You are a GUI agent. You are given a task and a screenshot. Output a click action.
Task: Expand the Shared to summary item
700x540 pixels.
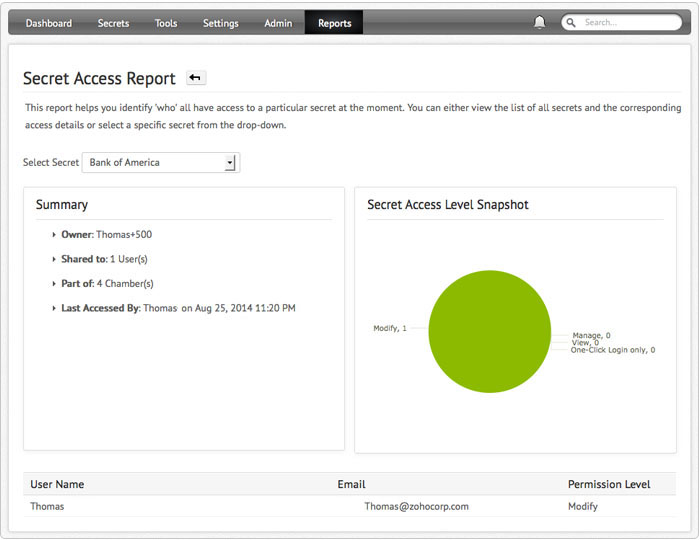point(54,259)
